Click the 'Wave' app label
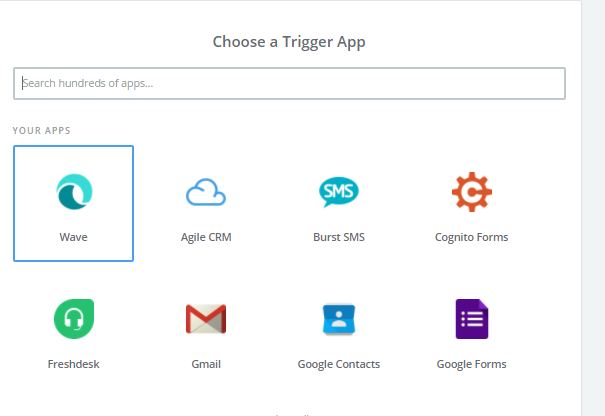This screenshot has width=605, height=416. tap(73, 237)
